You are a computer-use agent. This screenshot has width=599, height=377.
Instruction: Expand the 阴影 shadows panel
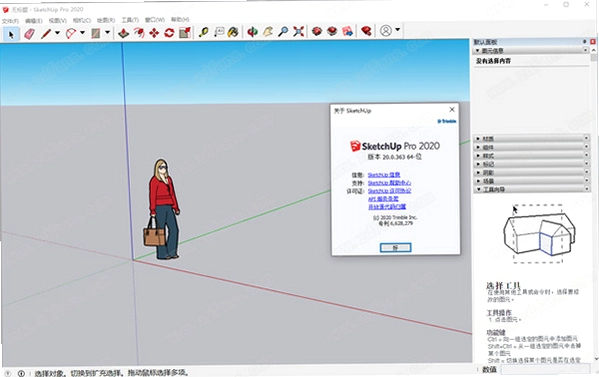pos(531,172)
